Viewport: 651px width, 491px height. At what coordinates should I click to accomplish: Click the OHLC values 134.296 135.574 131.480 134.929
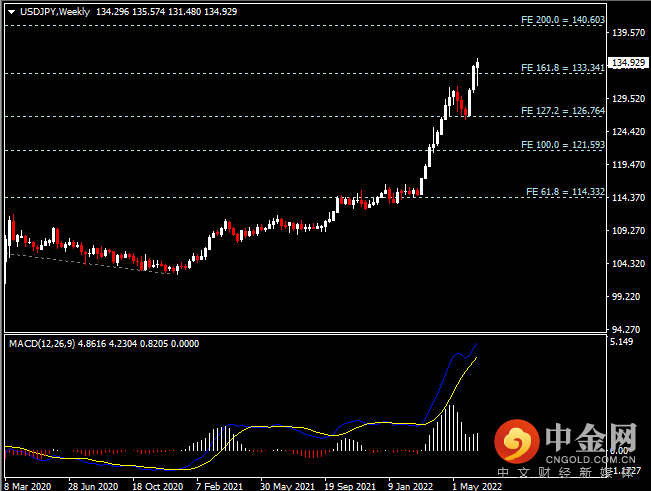166,12
